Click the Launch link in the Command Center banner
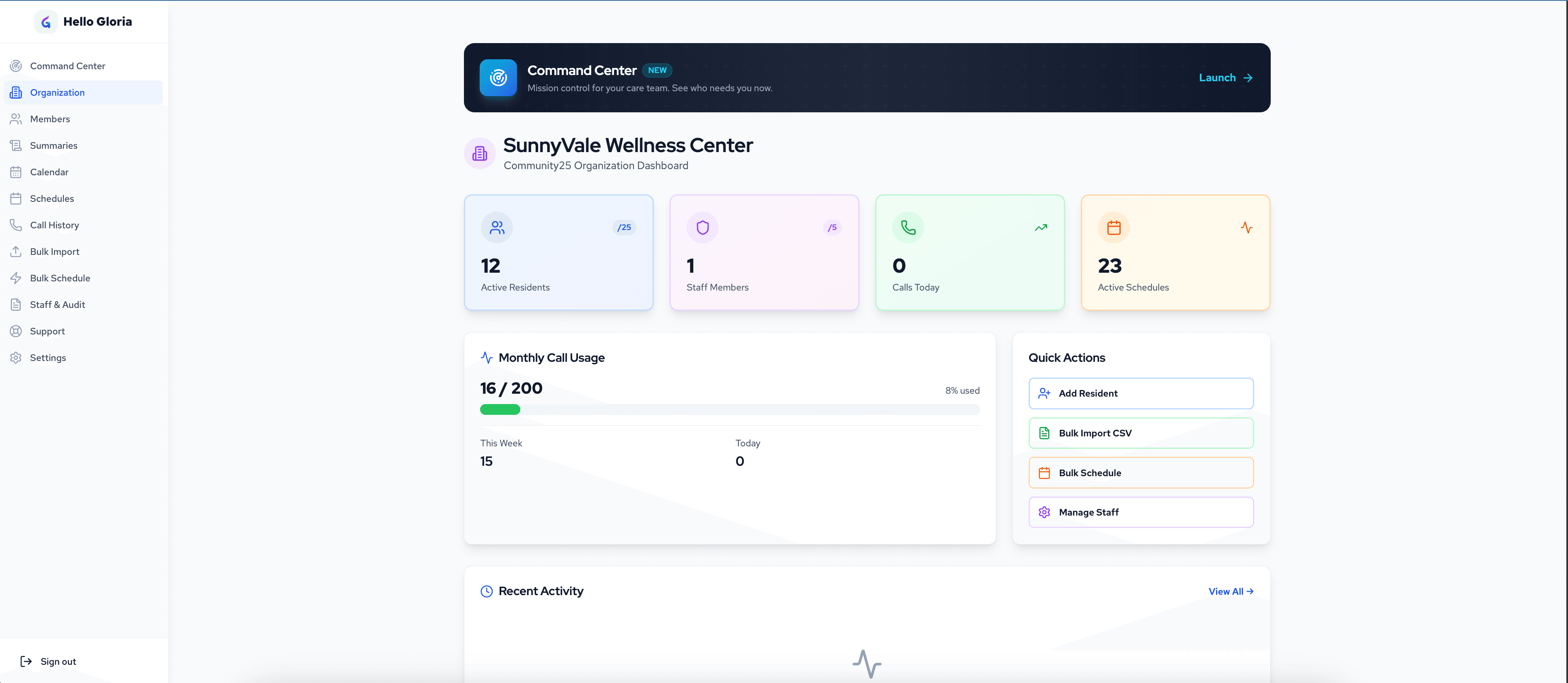This screenshot has height=683, width=1568. point(1225,78)
